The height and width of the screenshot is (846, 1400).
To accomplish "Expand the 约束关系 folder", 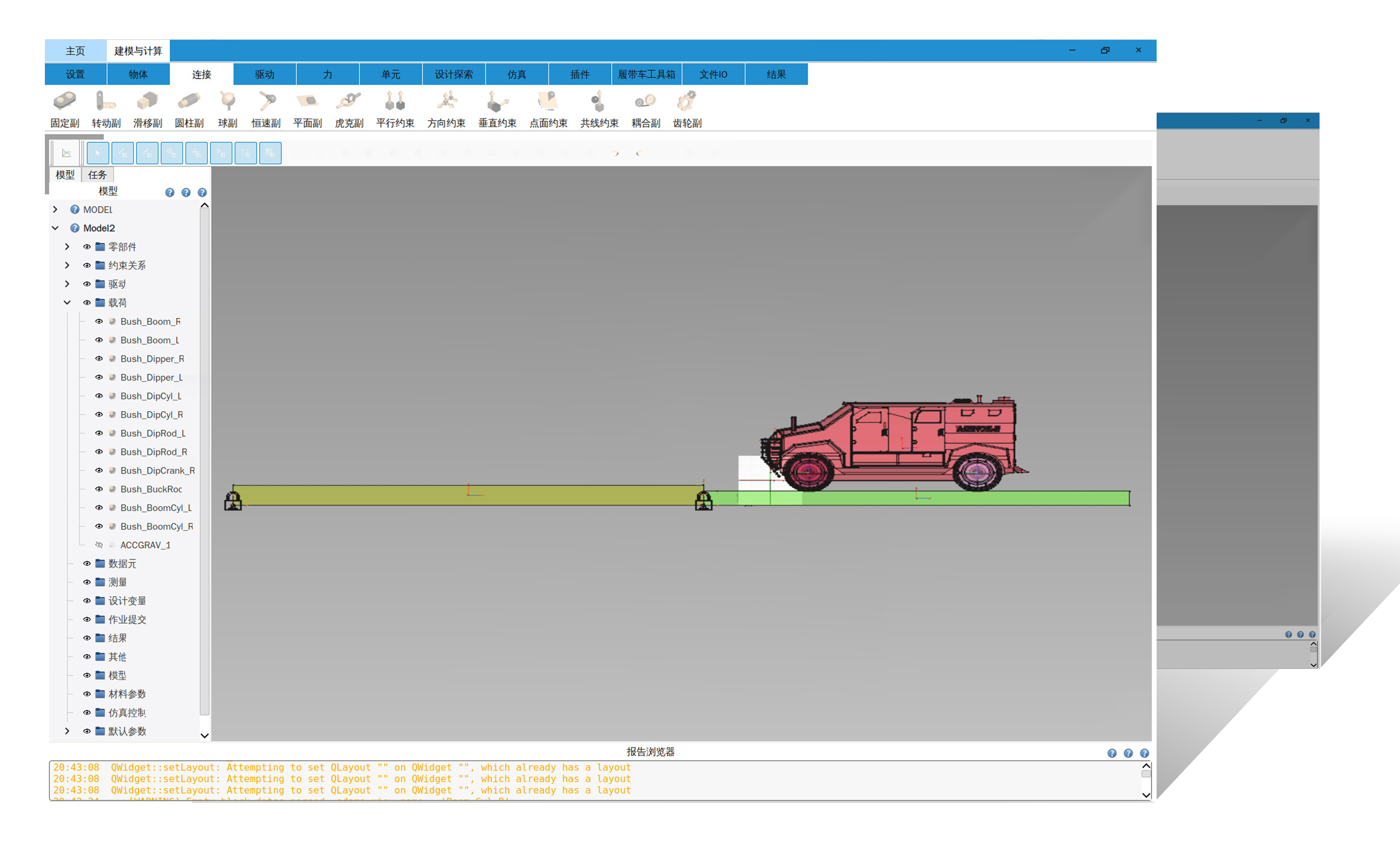I will pos(67,265).
